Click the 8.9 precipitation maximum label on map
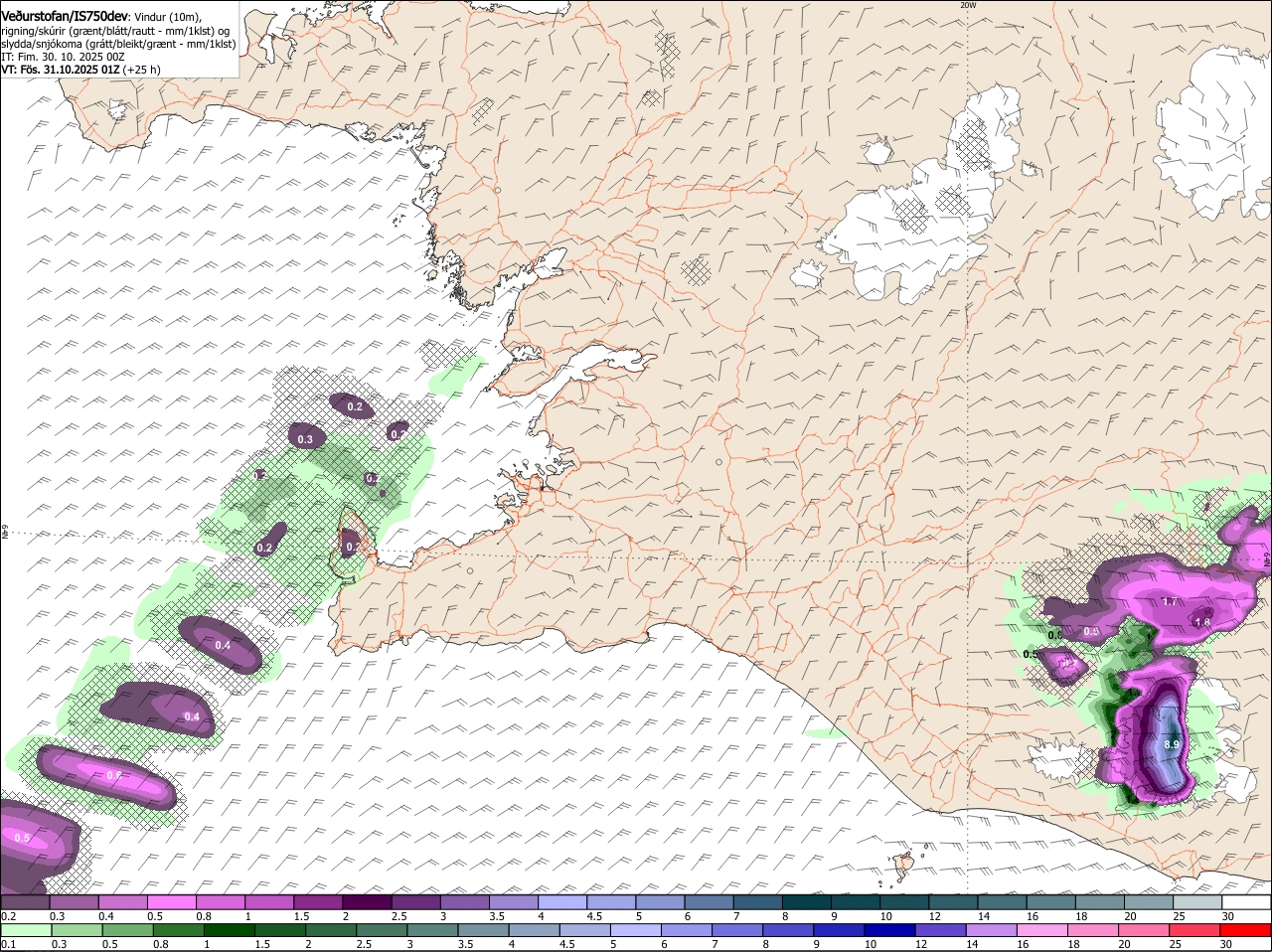1272x952 pixels. coord(1171,744)
